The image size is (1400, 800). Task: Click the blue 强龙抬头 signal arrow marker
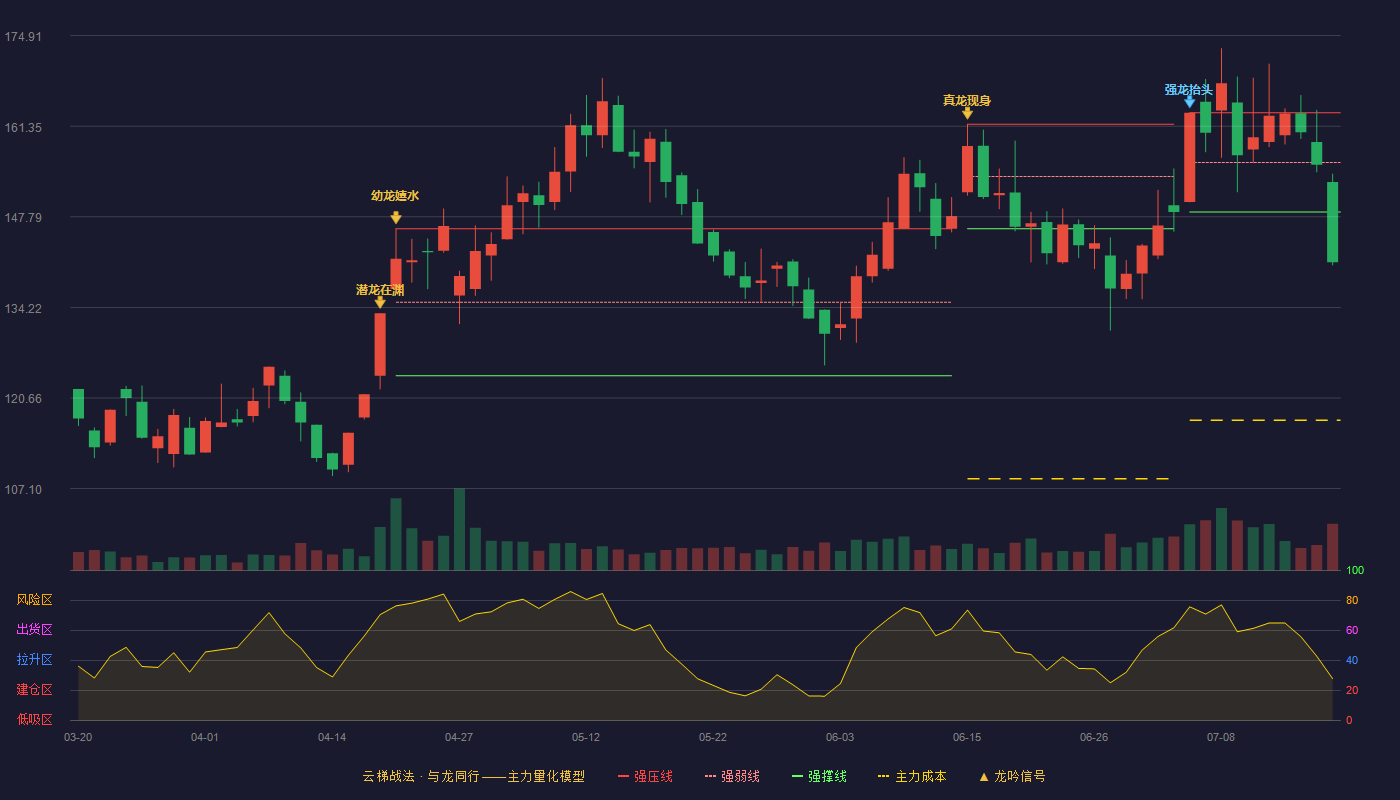click(1189, 102)
